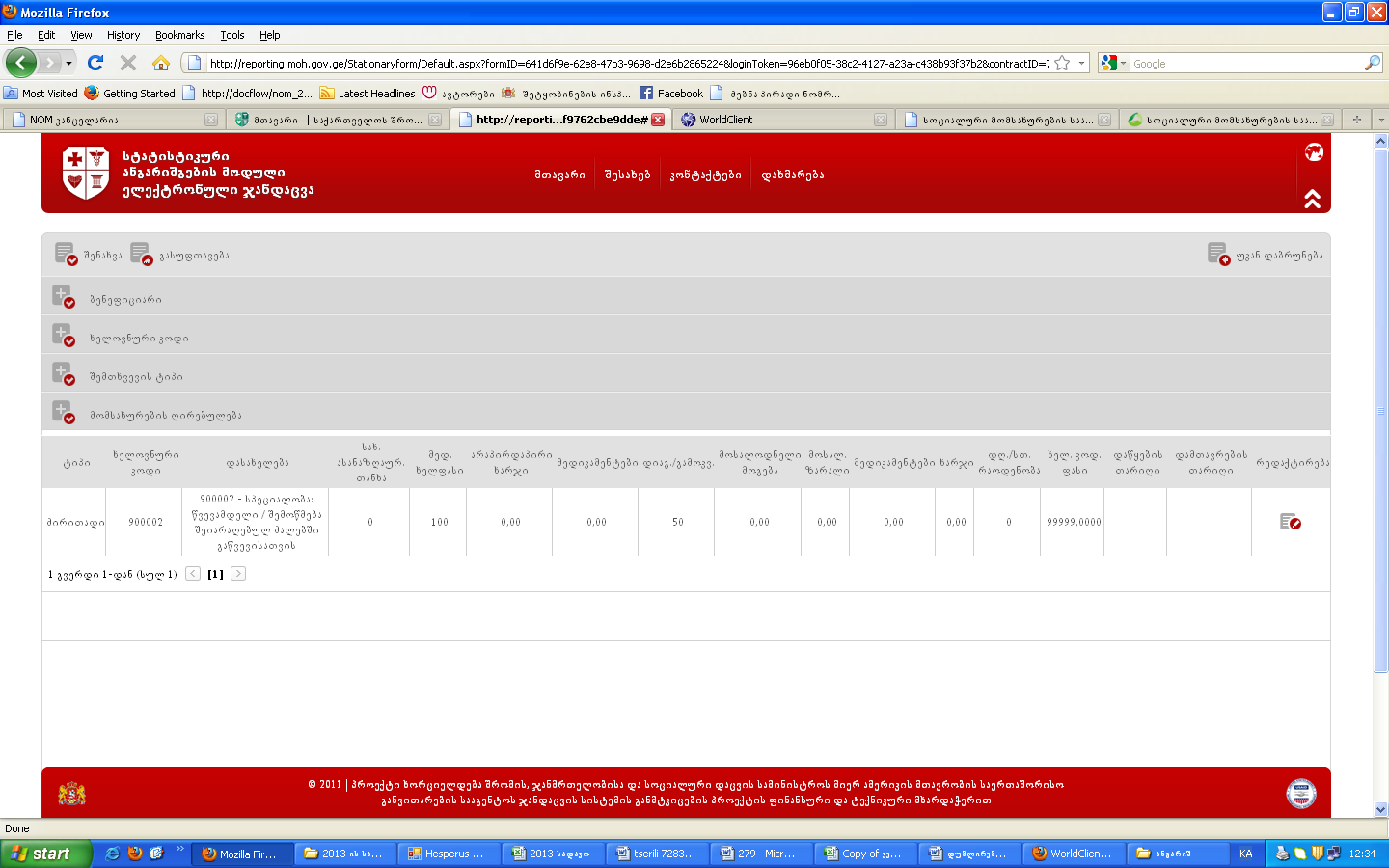The width and height of the screenshot is (1389, 868).
Task: Click the შენახვა (save) icon
Action: pyautogui.click(x=66, y=254)
